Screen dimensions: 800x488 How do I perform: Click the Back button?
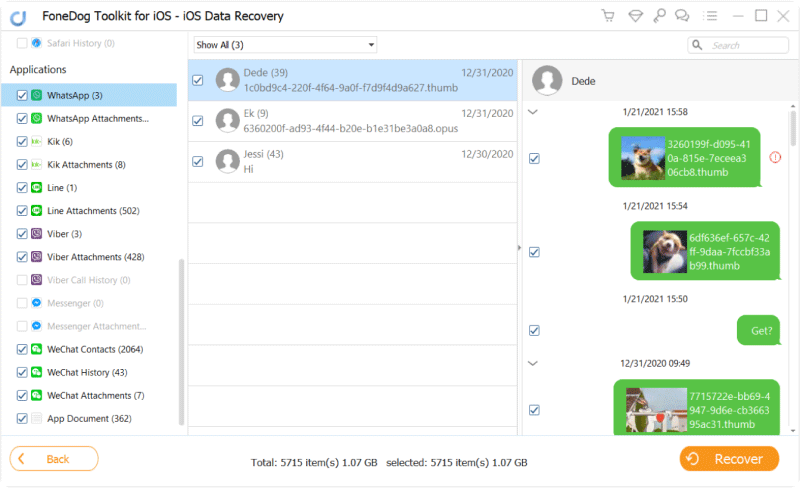pos(55,459)
